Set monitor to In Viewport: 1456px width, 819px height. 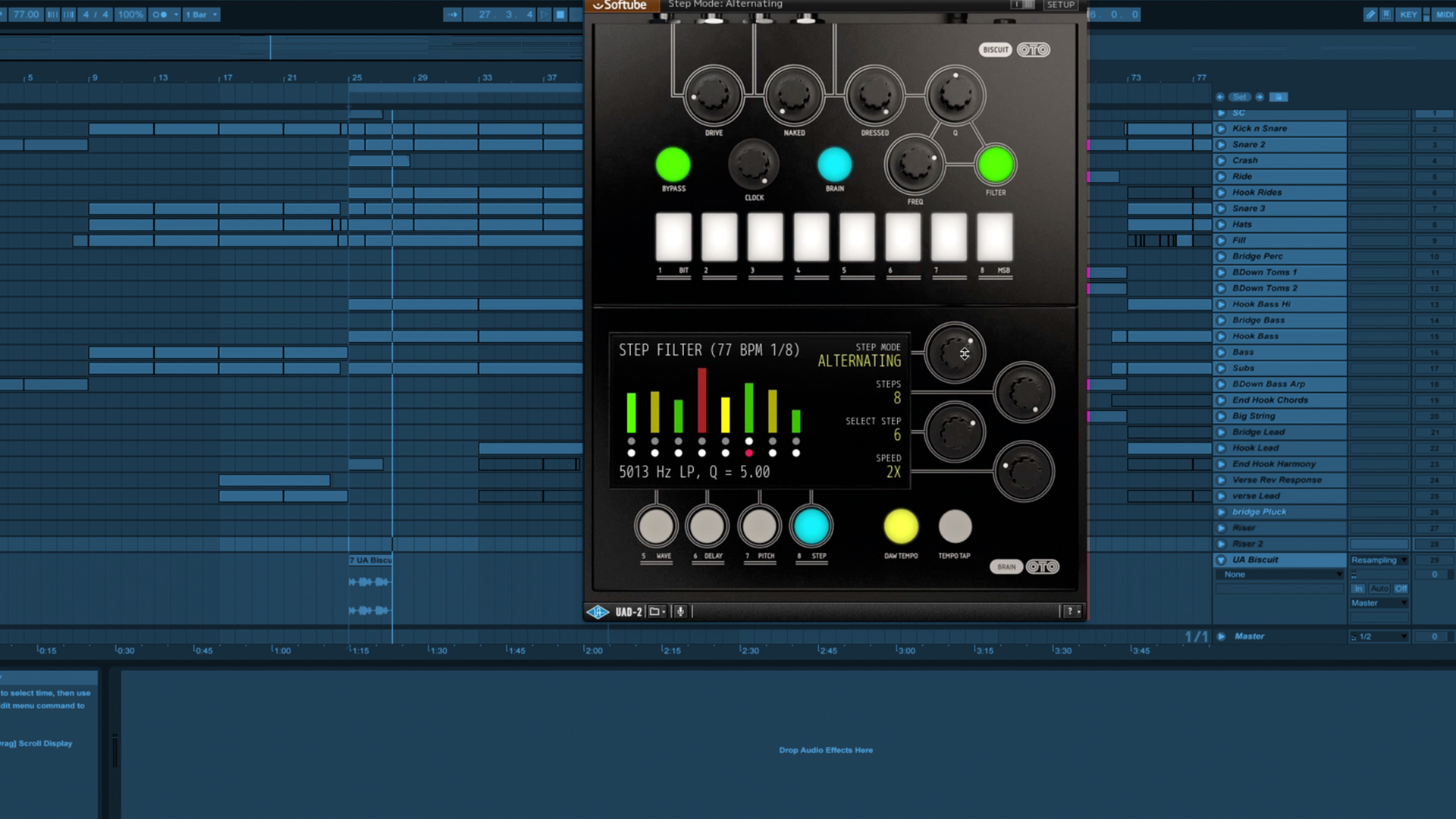[1359, 588]
